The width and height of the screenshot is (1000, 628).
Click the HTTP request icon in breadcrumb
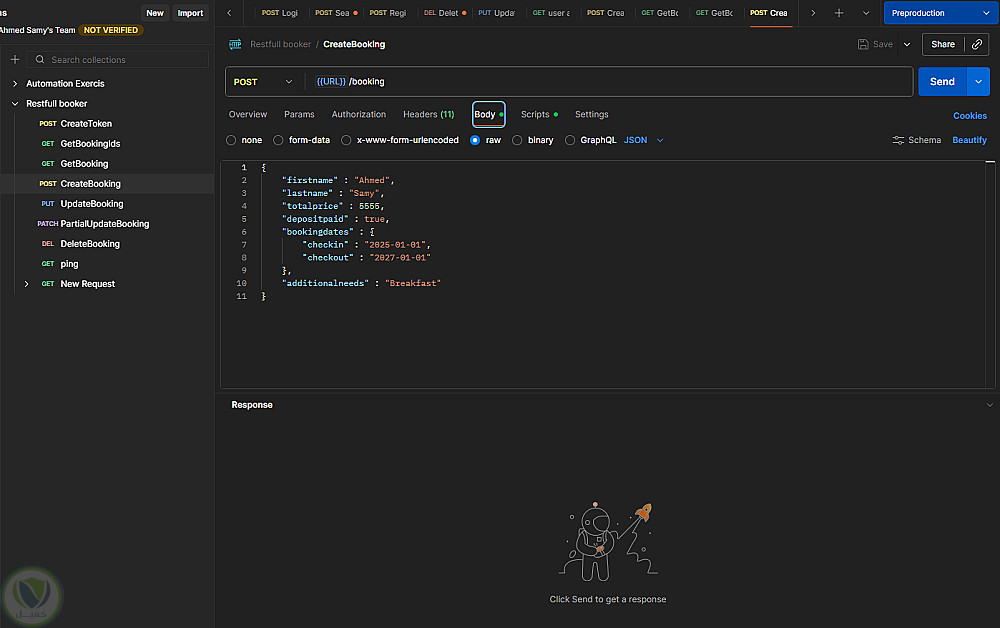(x=236, y=44)
